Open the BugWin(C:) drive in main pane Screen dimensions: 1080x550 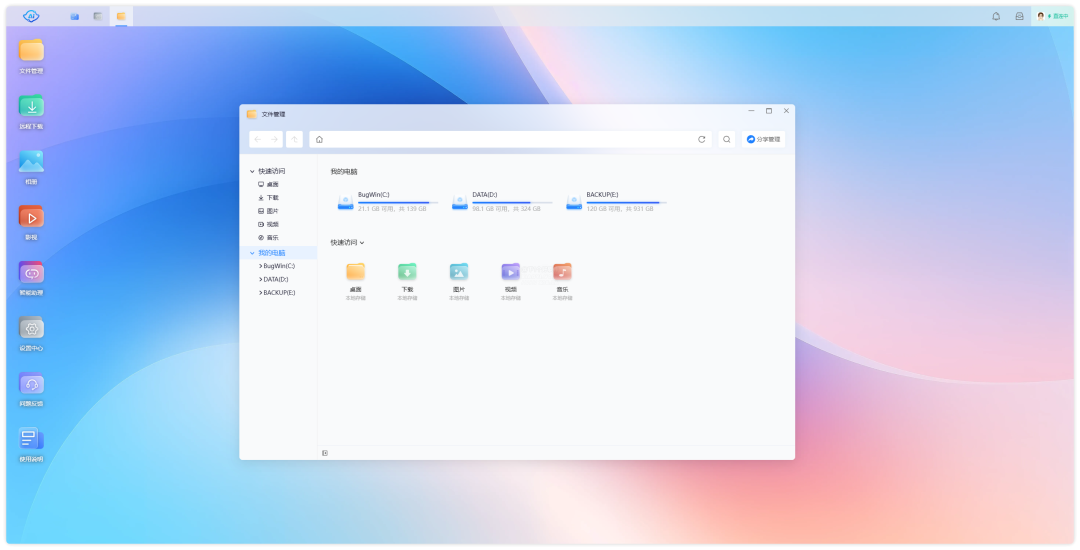click(387, 202)
